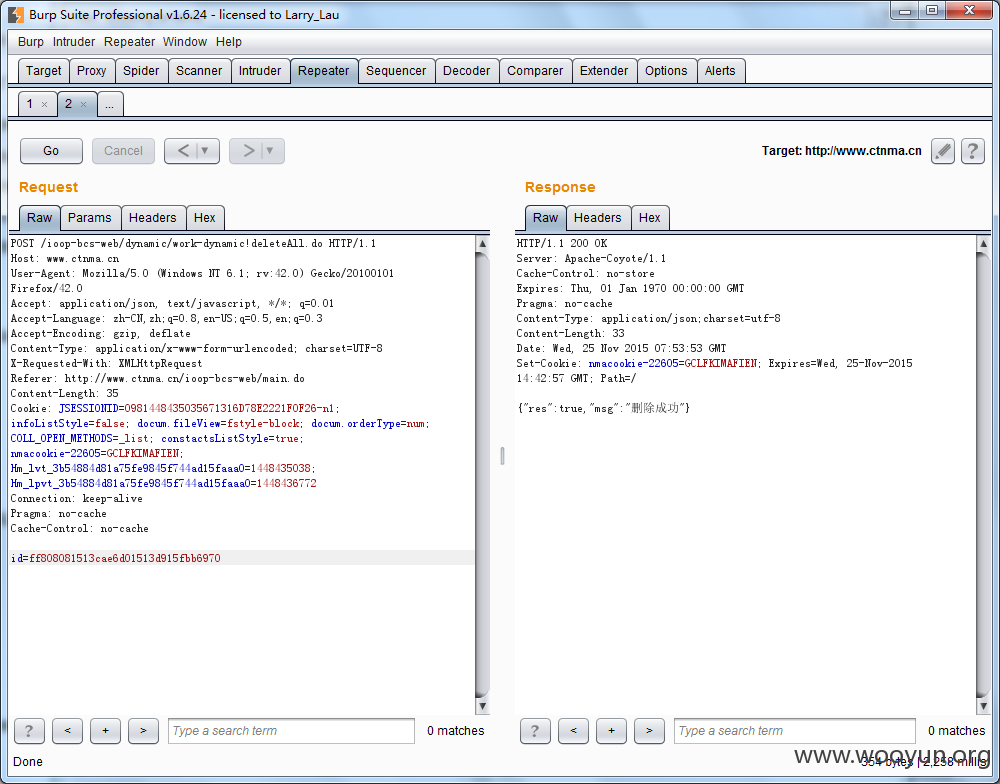Screen dimensions: 1000x784
Task: Select the response Hex tab
Action: click(x=650, y=218)
